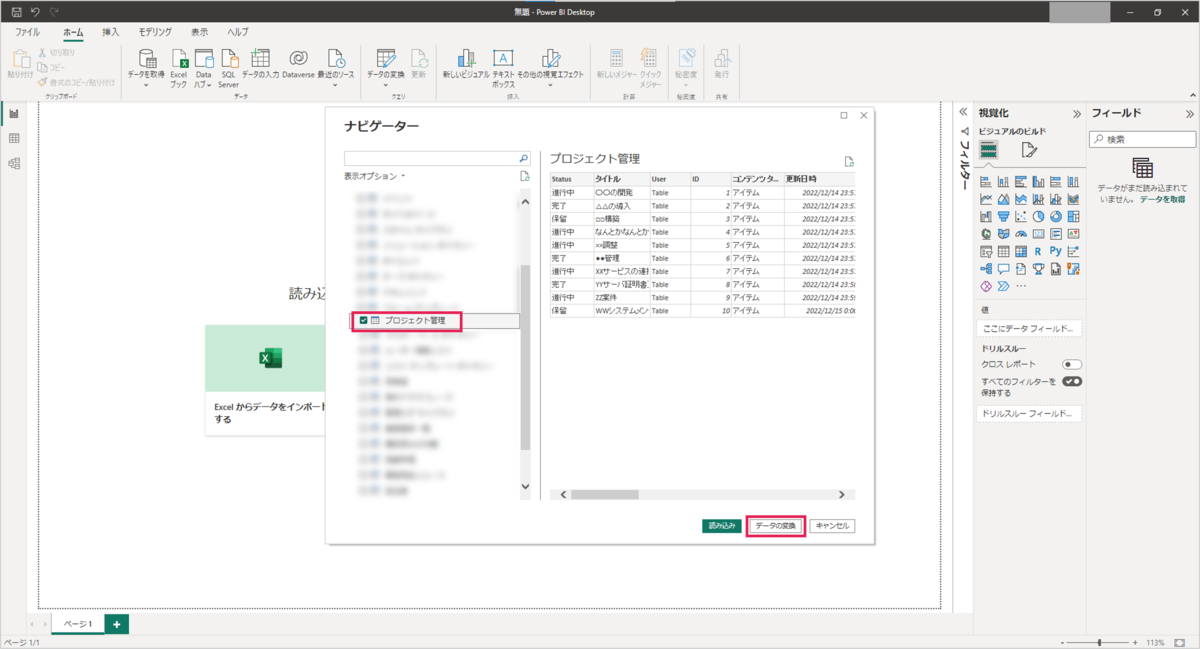Expand the フィルター pane chevron

[963, 113]
